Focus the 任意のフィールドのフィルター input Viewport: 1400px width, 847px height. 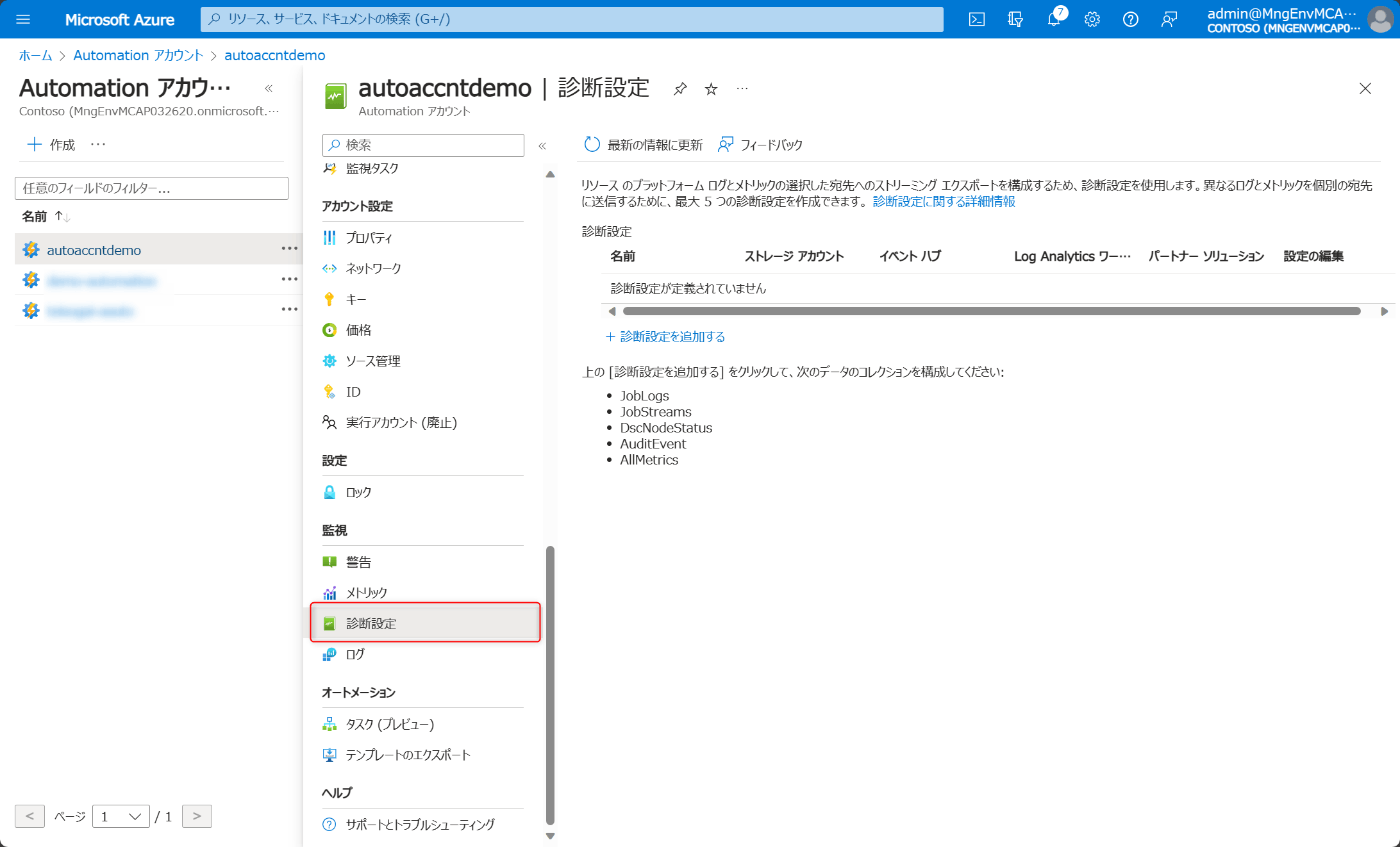click(x=152, y=188)
